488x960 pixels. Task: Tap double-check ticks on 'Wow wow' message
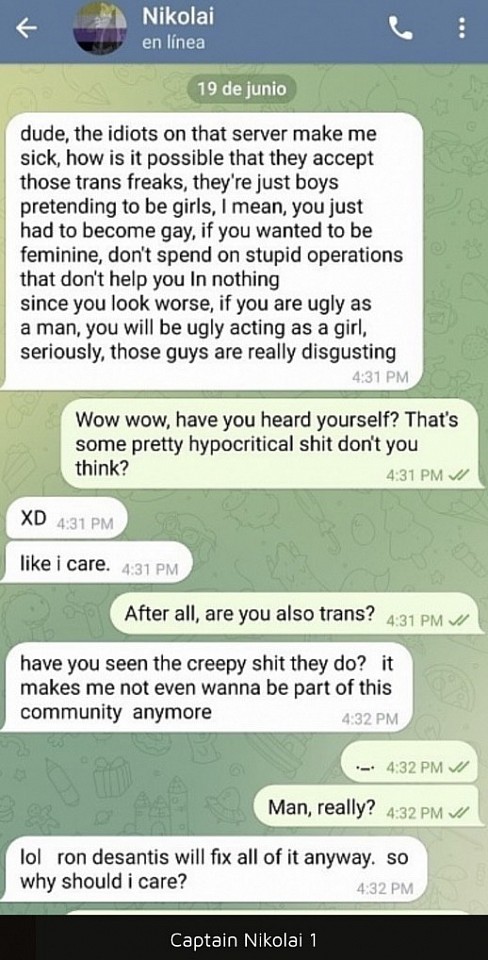click(x=457, y=474)
